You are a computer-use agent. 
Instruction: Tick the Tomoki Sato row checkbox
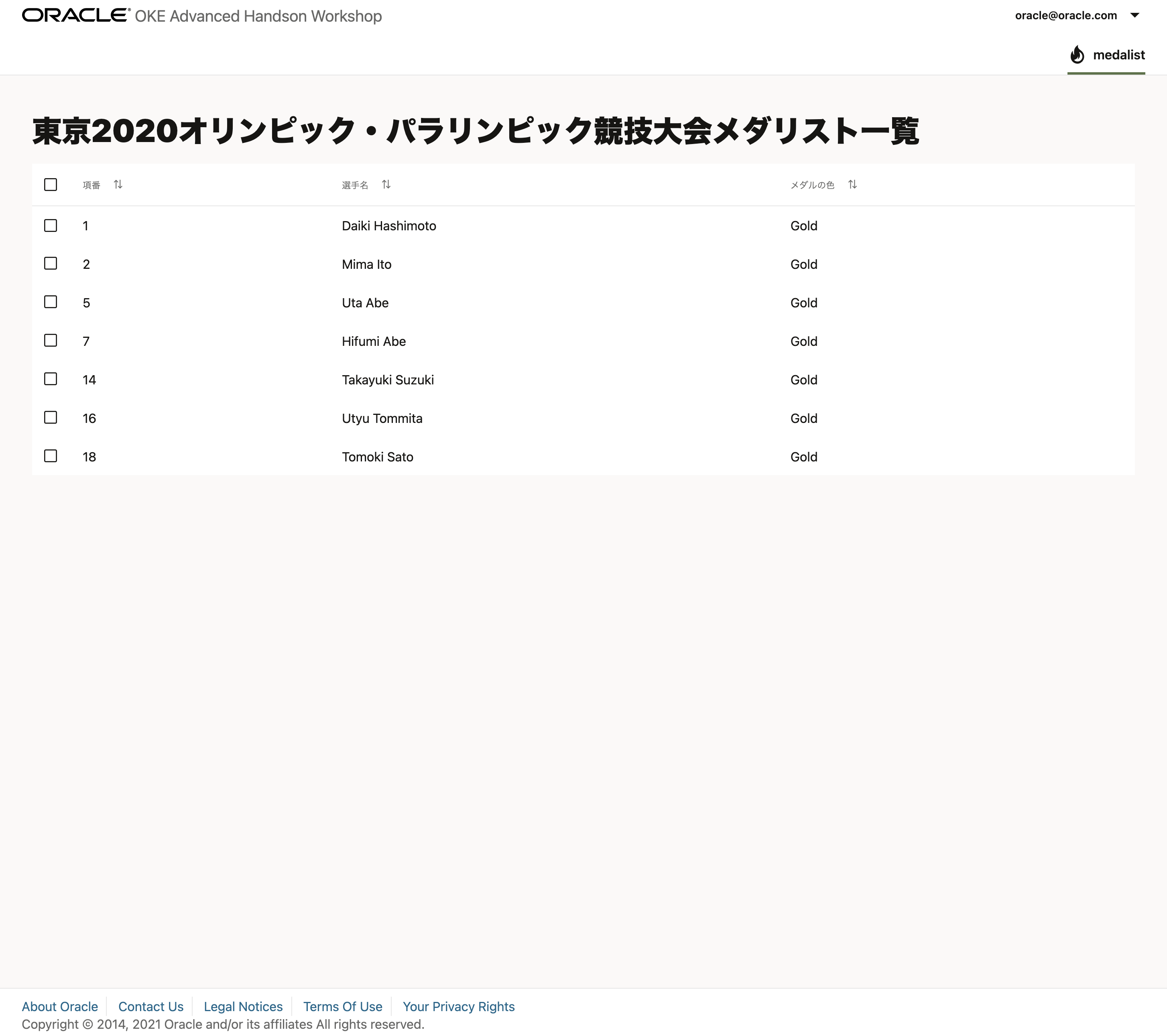click(51, 456)
